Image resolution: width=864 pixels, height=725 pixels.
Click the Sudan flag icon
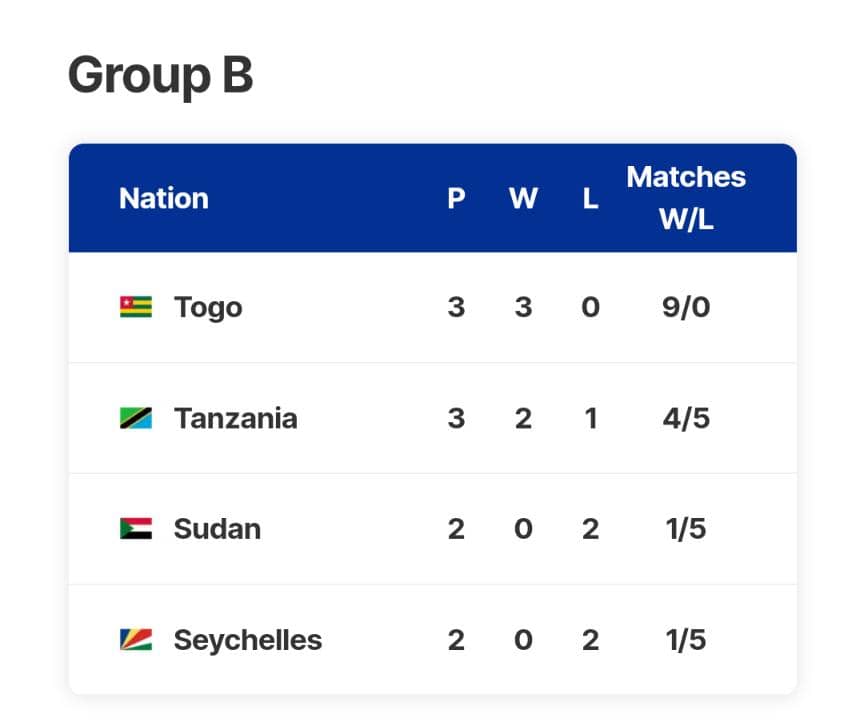(x=136, y=528)
